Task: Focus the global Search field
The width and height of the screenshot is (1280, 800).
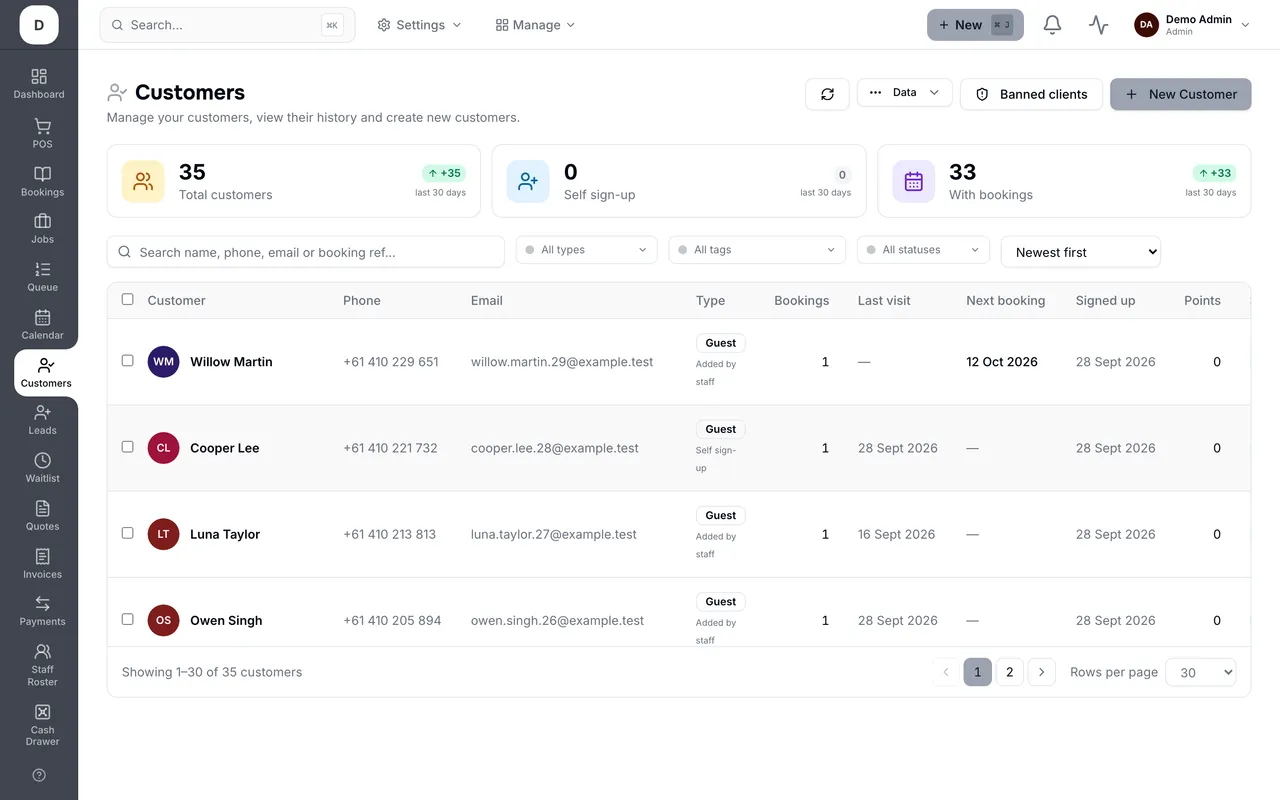Action: [227, 25]
